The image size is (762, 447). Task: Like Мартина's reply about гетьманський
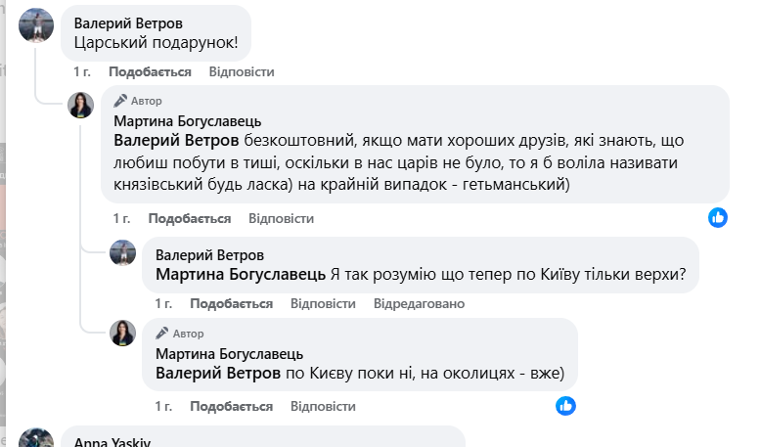[x=190, y=218]
